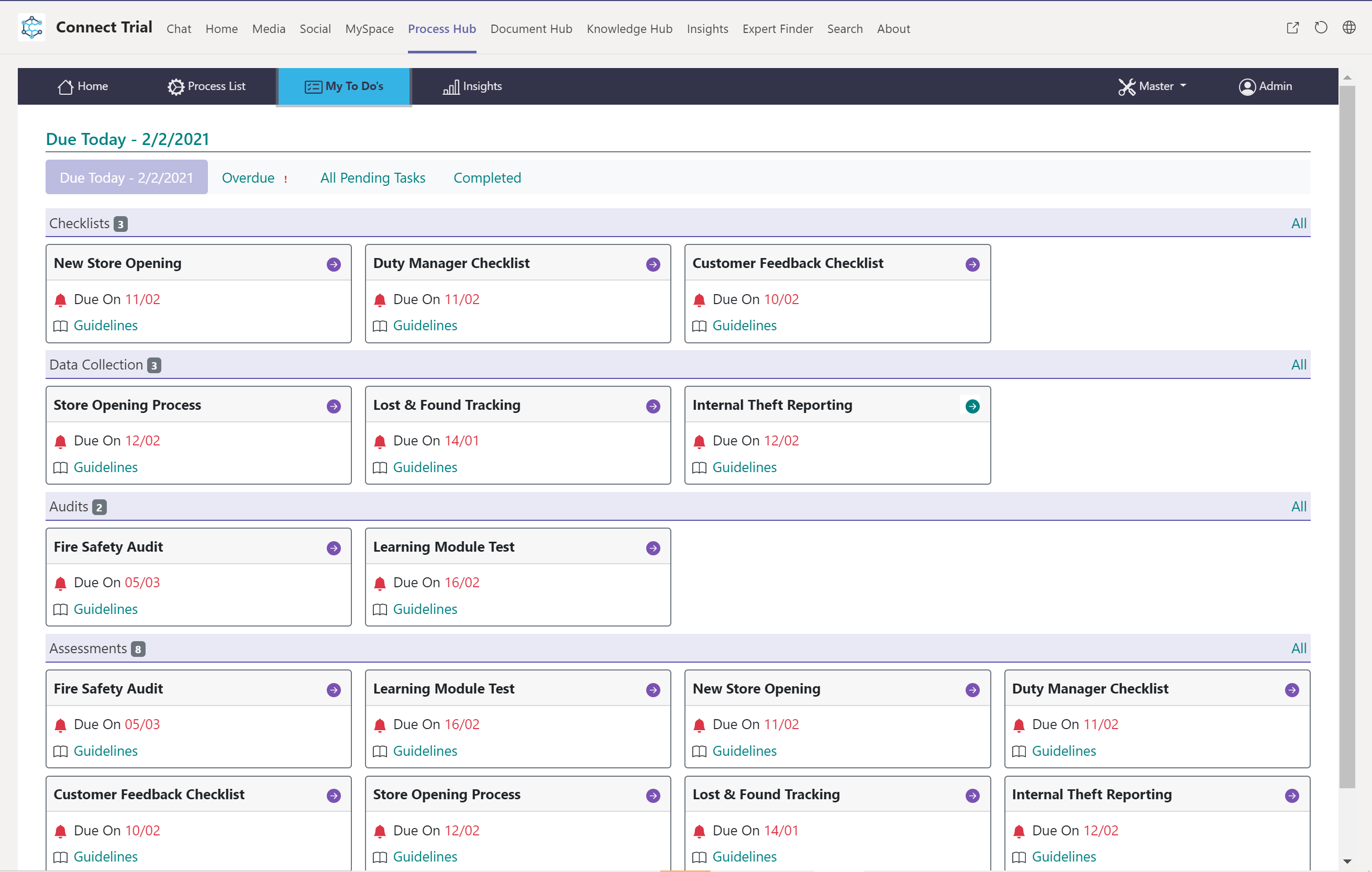The height and width of the screenshot is (872, 1372).
Task: Show All items in Checklists section
Action: coord(1298,223)
